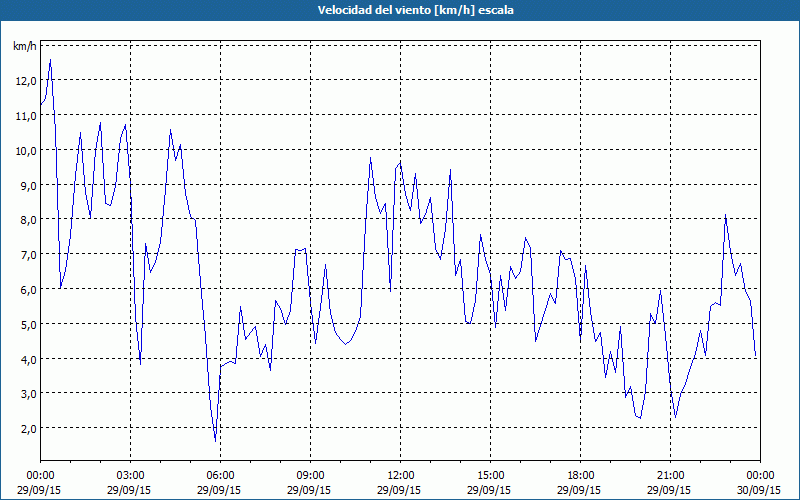Click the 3,0 y-axis label
Viewport: 800px width, 500px height.
29,393
